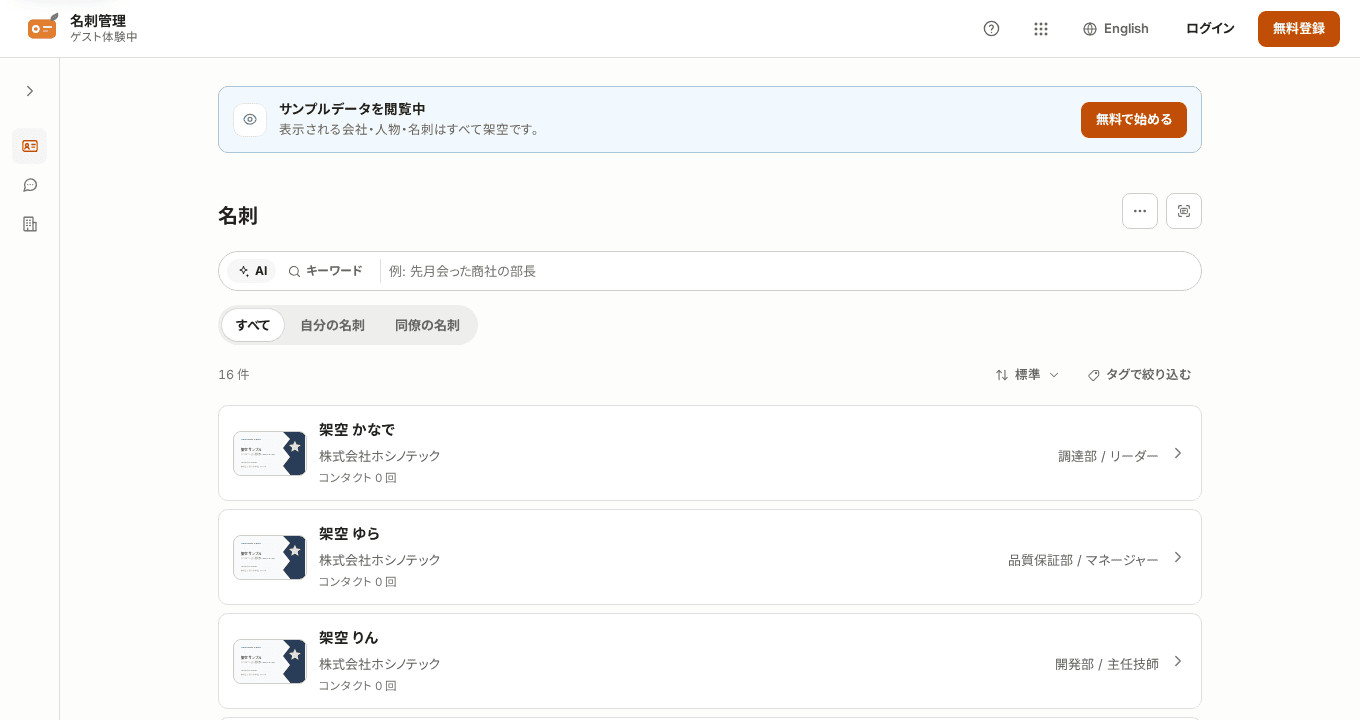
Task: Open the 標準 sort dropdown
Action: click(1027, 375)
